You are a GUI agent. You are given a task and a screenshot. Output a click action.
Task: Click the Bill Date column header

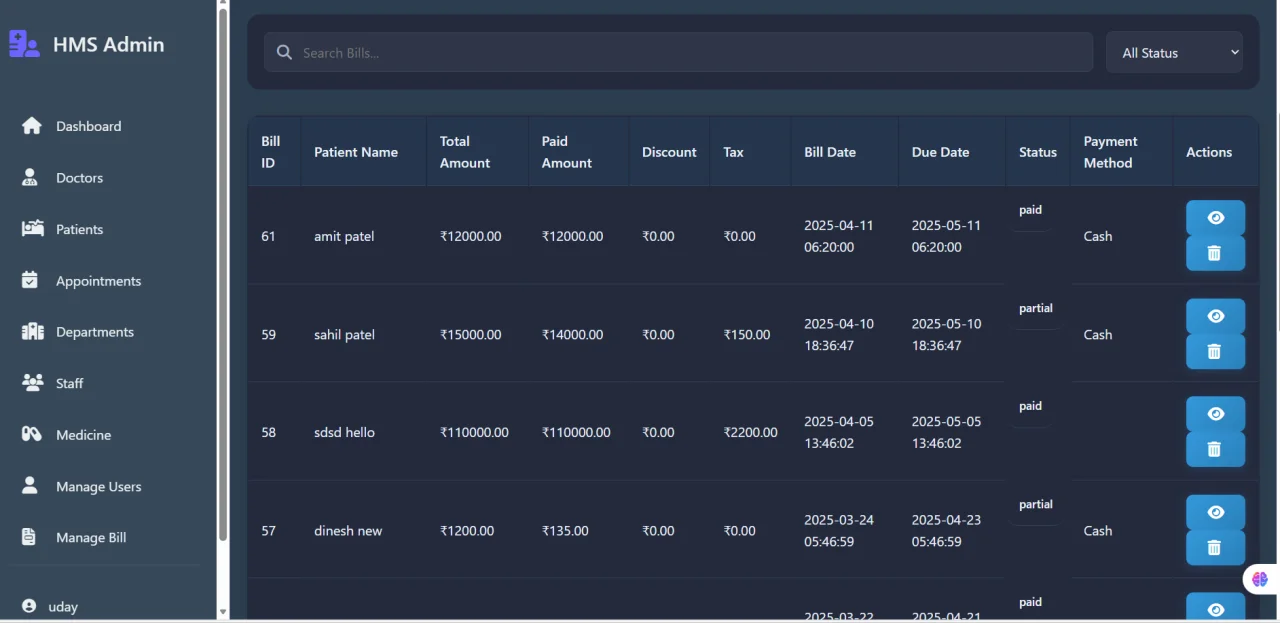point(844,152)
